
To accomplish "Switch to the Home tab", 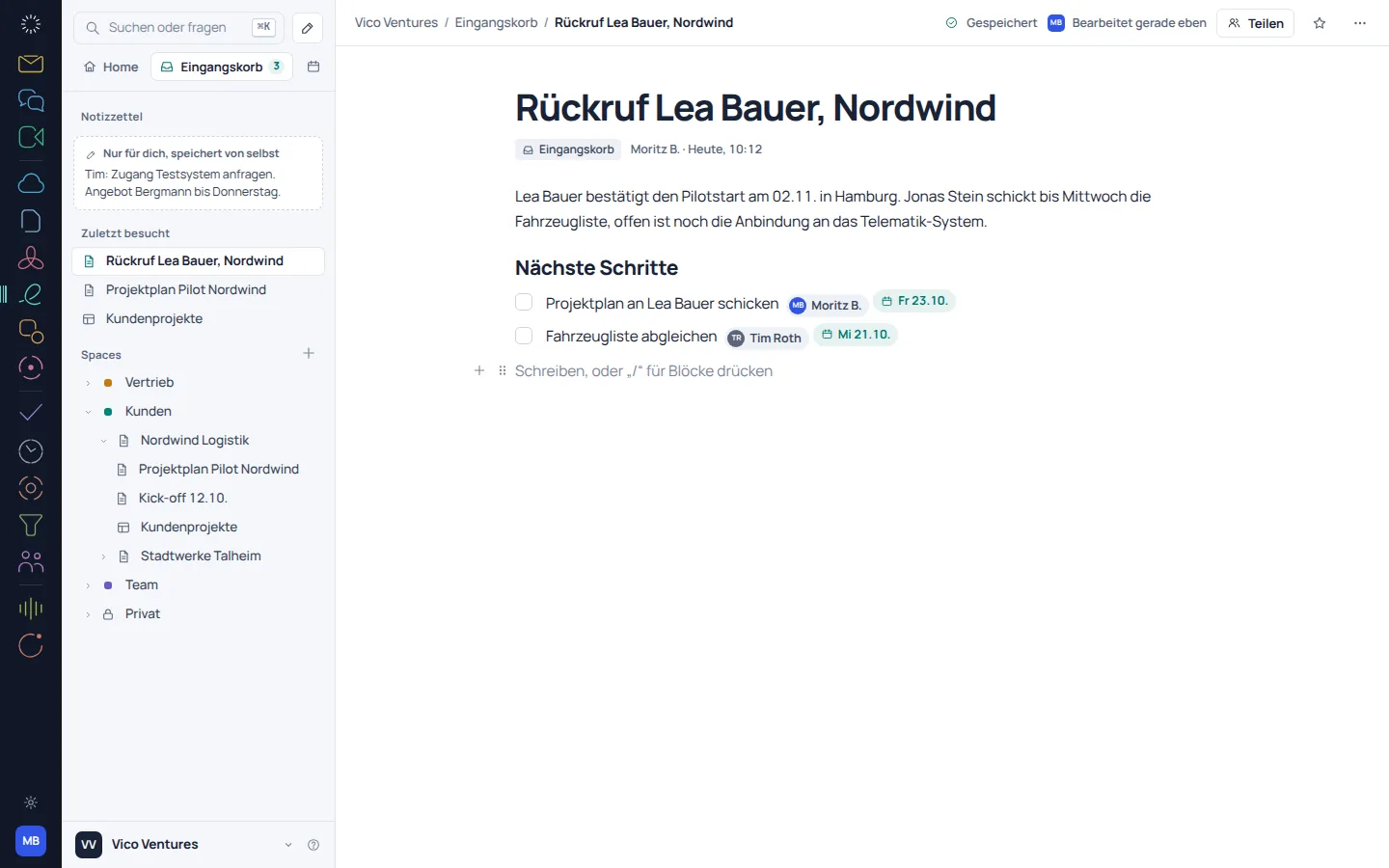I will click(111, 67).
